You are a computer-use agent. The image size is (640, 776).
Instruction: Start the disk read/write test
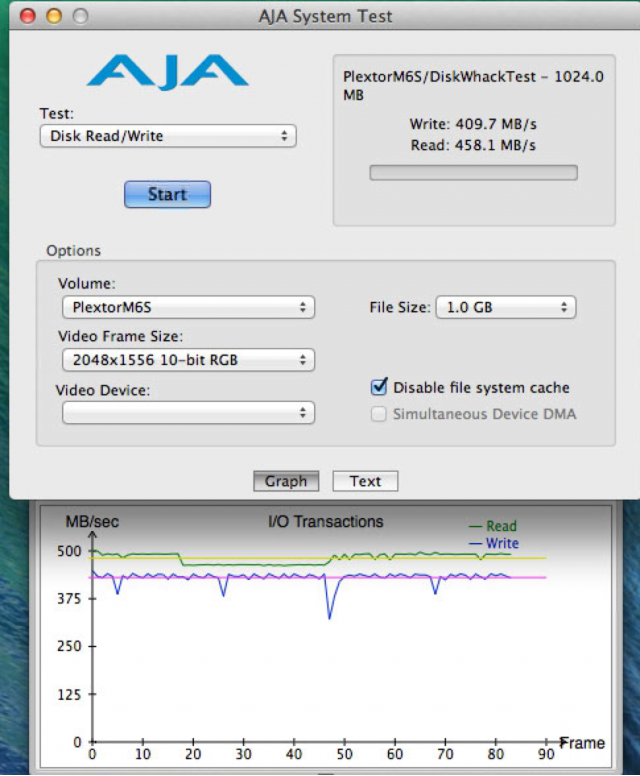click(x=167, y=194)
